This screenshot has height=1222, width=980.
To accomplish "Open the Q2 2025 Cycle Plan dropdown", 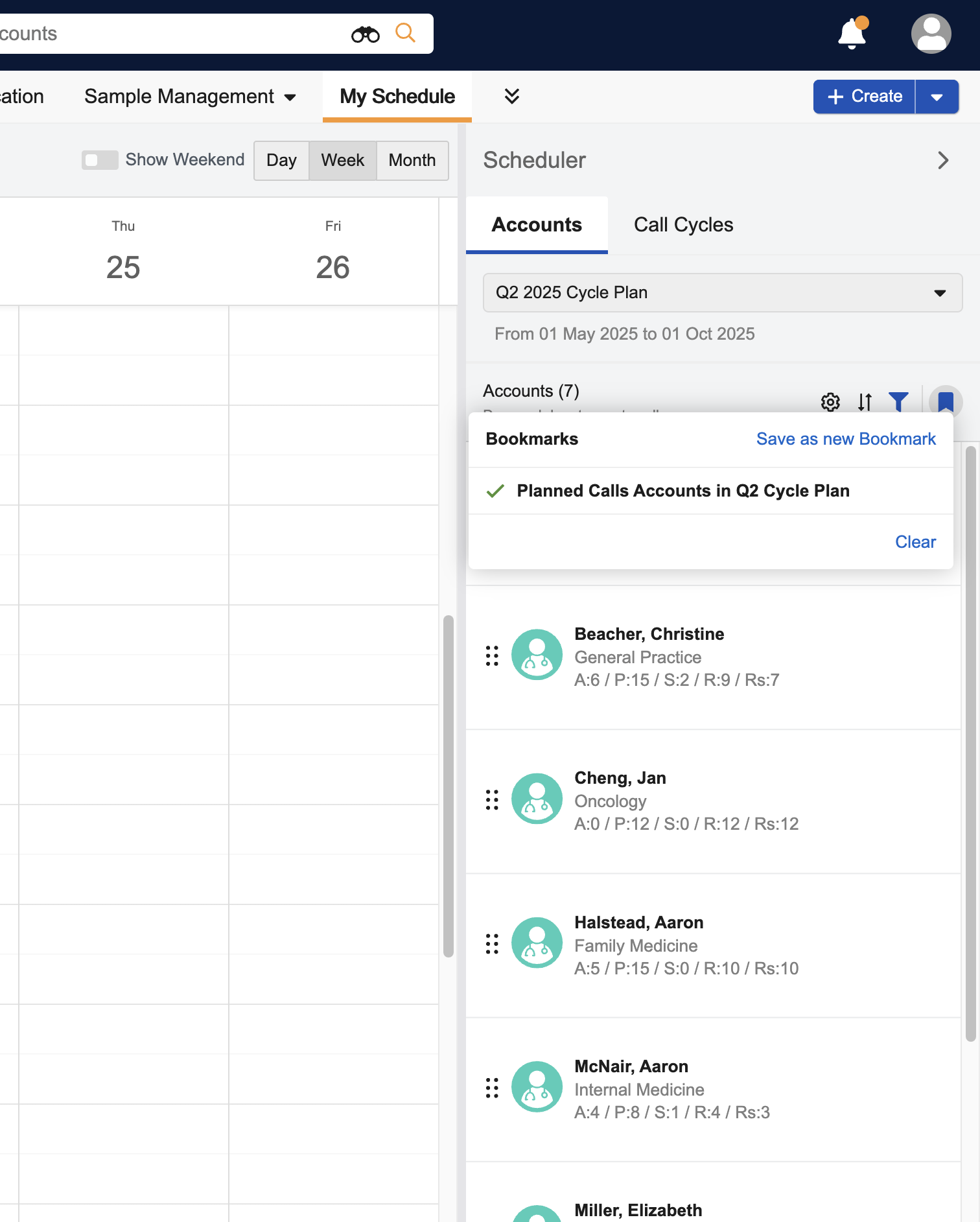I will [x=722, y=293].
